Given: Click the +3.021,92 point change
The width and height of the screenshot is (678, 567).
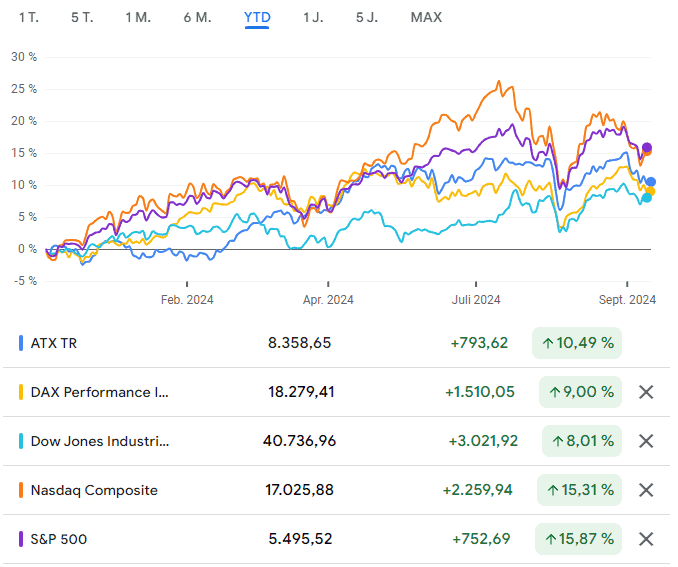Looking at the screenshot, I should tap(483, 441).
